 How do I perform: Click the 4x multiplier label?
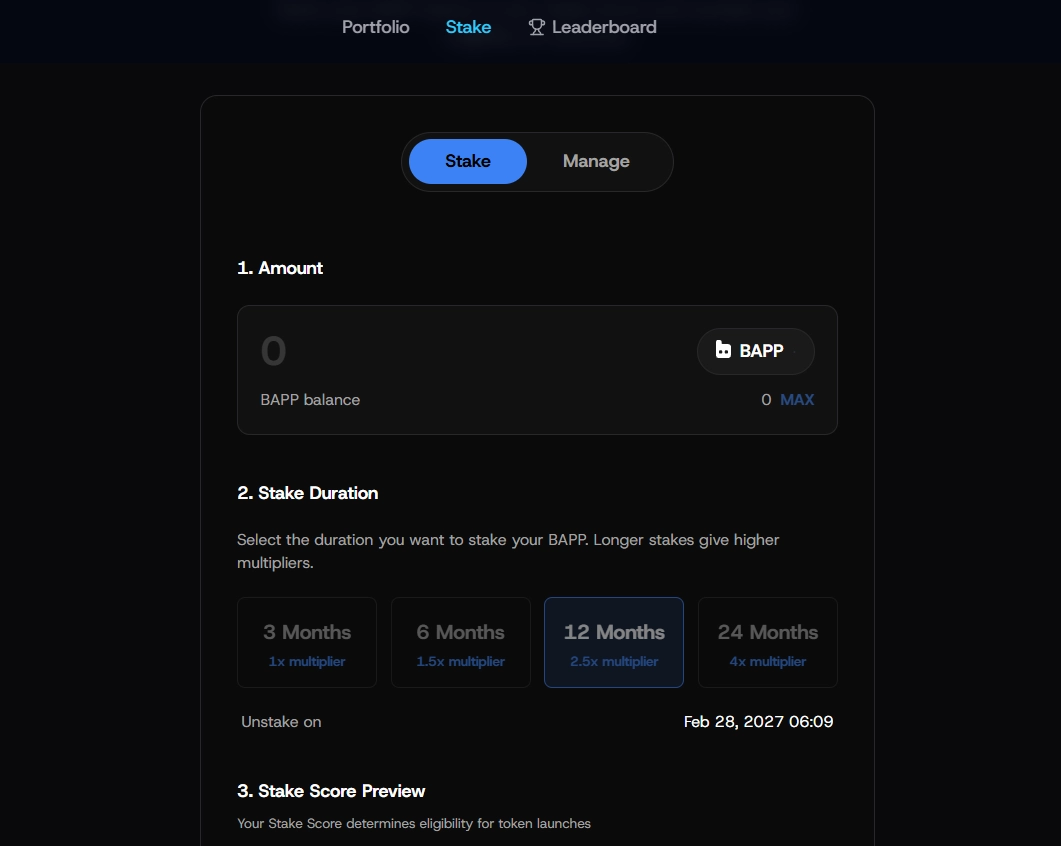click(767, 661)
